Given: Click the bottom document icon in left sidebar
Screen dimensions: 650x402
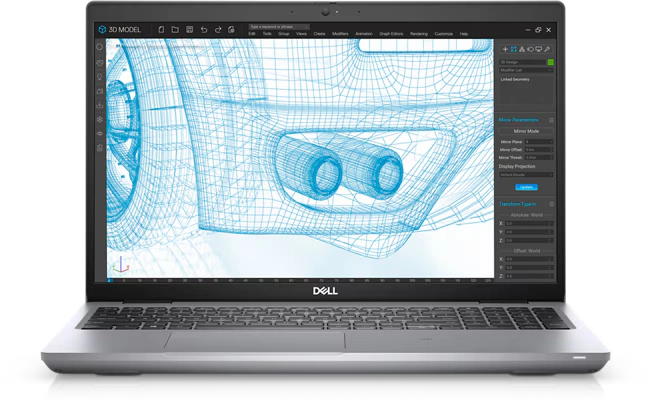Looking at the screenshot, I should coord(99,148).
